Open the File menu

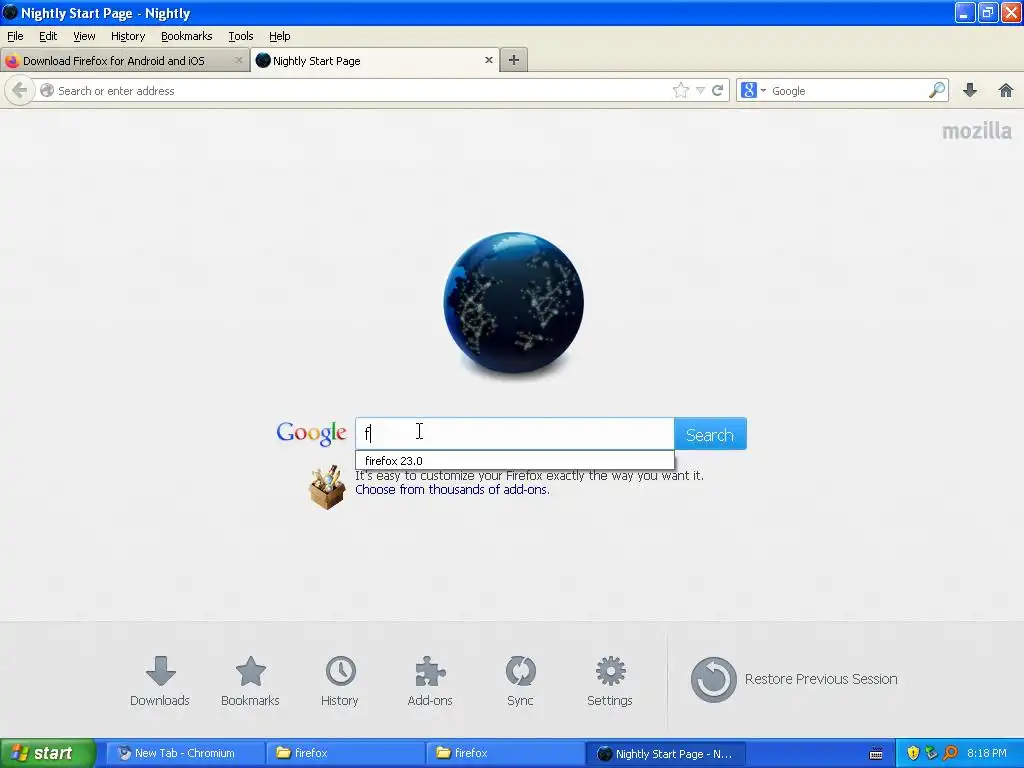15,36
